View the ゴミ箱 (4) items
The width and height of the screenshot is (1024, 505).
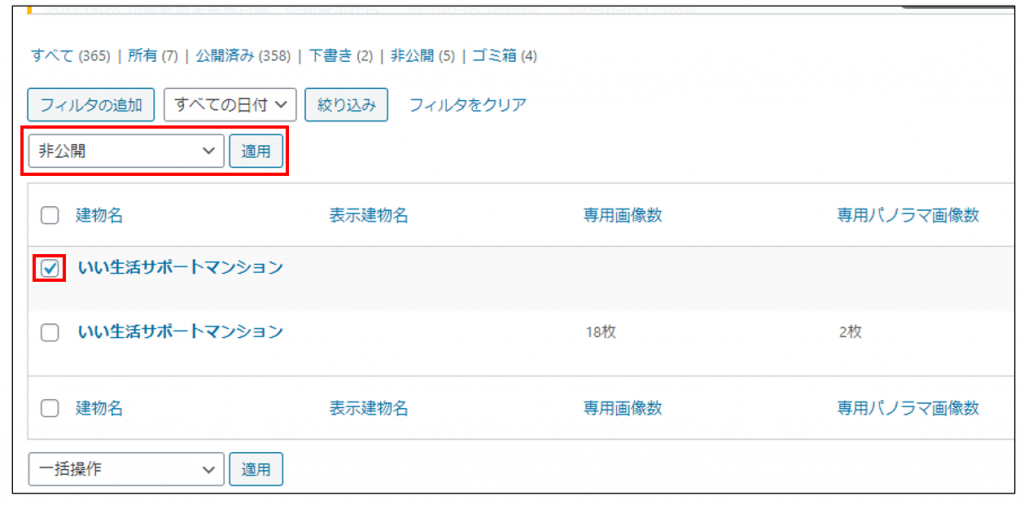pos(504,56)
